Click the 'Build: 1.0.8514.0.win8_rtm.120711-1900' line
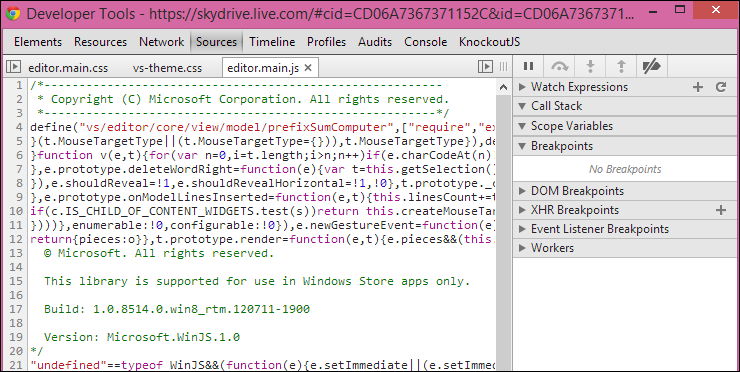The image size is (740, 372). (177, 310)
